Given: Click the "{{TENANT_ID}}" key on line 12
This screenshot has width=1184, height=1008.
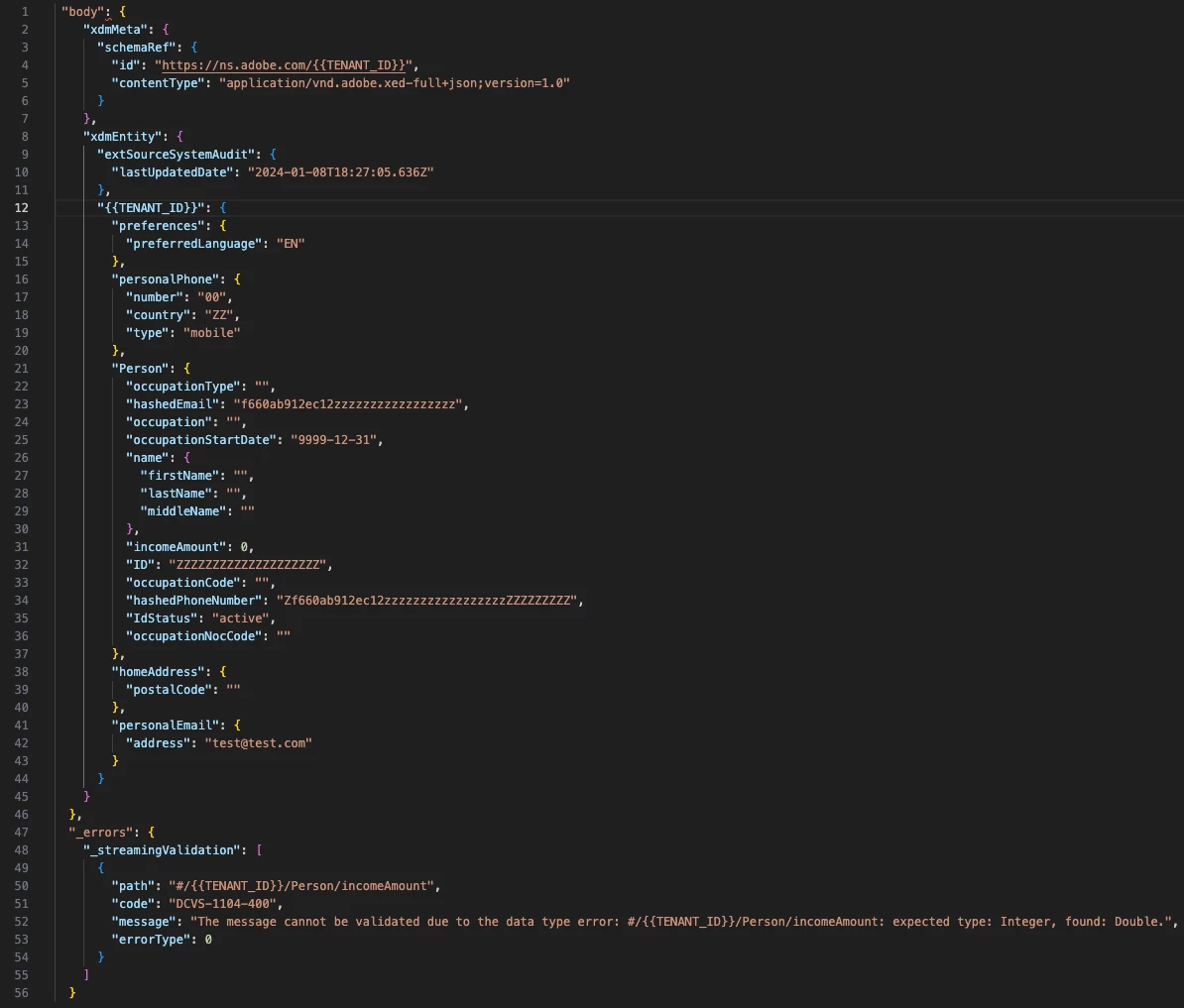Looking at the screenshot, I should 151,208.
